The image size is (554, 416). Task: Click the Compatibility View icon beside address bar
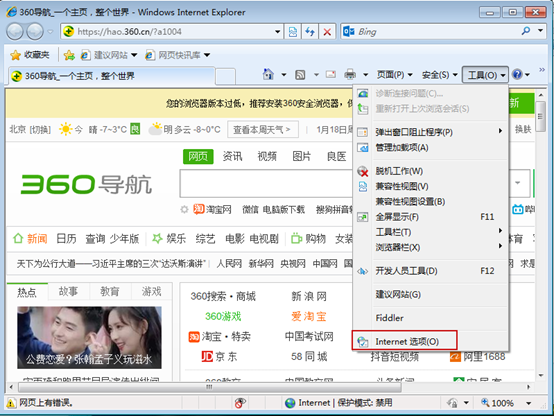coord(293,32)
